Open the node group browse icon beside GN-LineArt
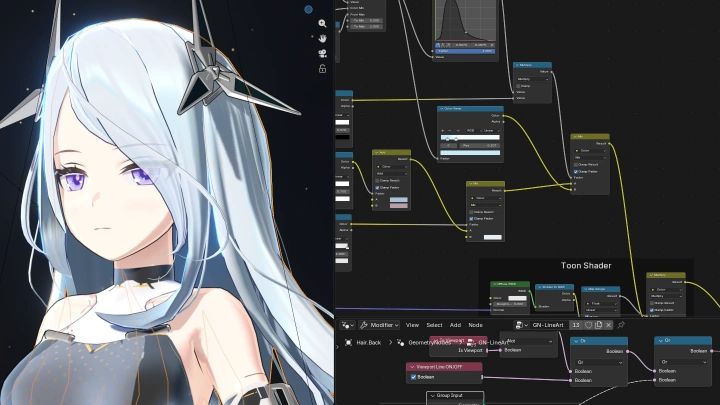 pyautogui.click(x=521, y=325)
